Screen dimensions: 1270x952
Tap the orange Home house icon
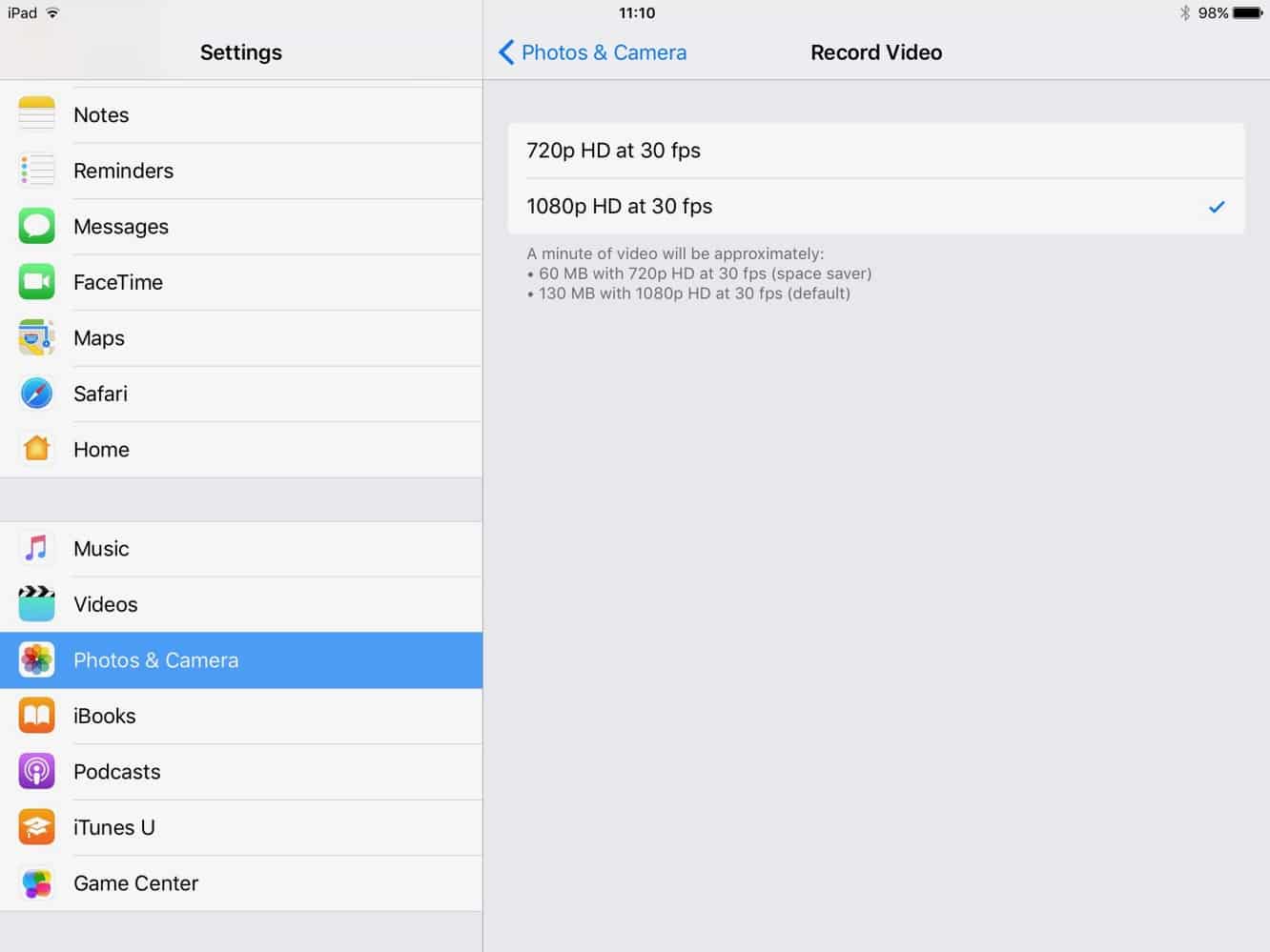(37, 449)
